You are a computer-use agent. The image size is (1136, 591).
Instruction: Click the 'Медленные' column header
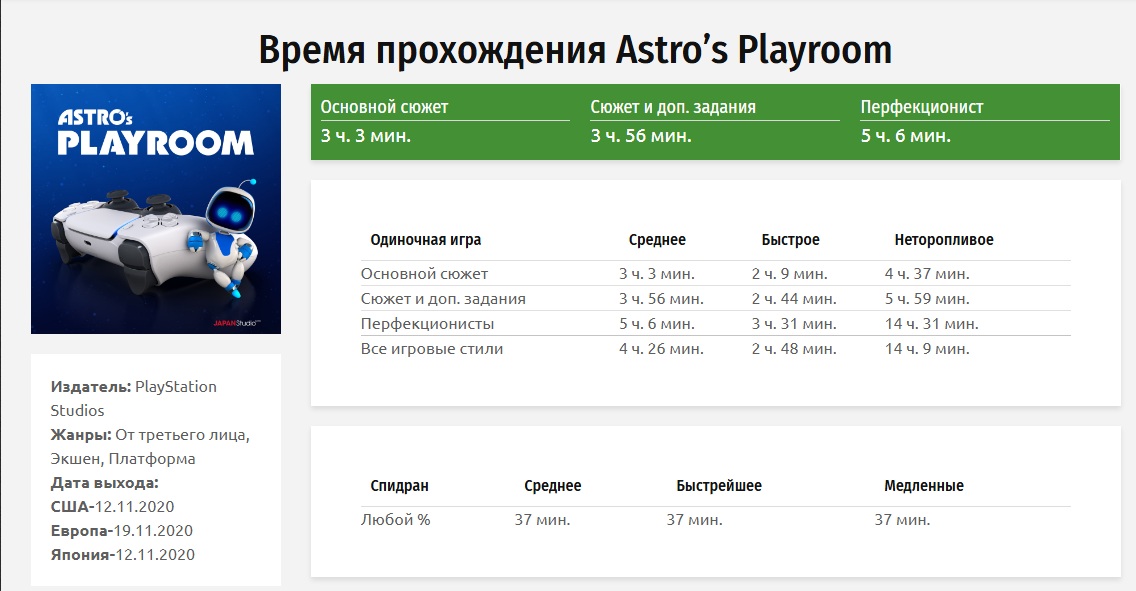click(924, 486)
